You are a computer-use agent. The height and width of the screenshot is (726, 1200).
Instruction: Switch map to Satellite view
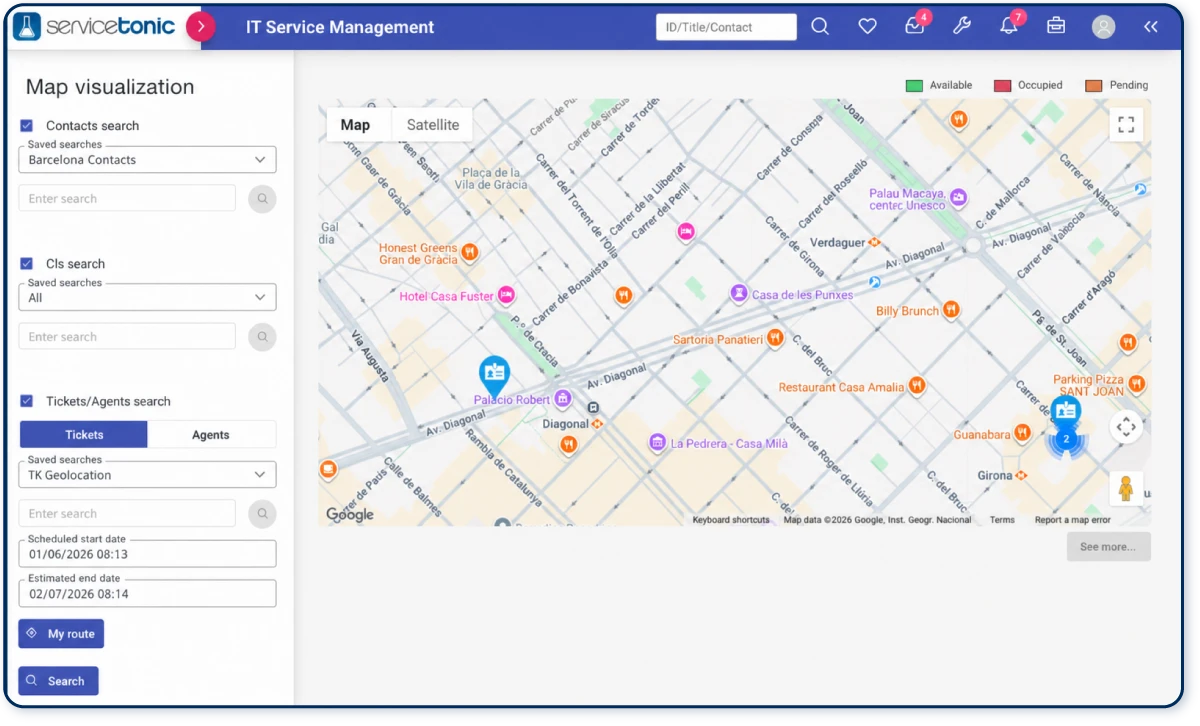433,125
